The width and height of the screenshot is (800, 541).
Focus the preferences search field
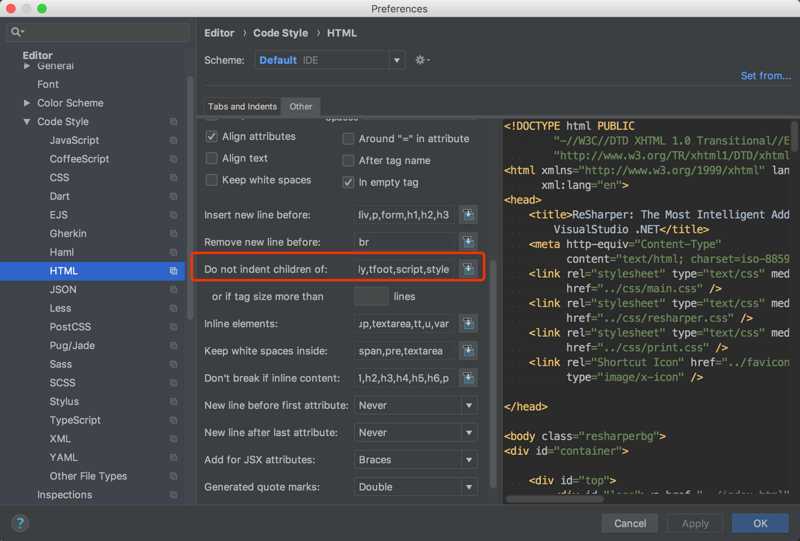[x=99, y=32]
